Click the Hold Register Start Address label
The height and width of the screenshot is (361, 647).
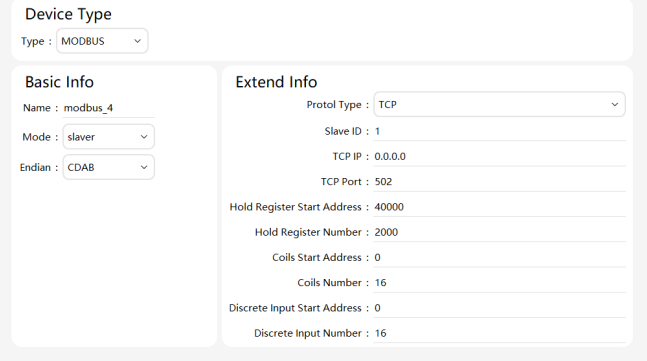(295, 207)
